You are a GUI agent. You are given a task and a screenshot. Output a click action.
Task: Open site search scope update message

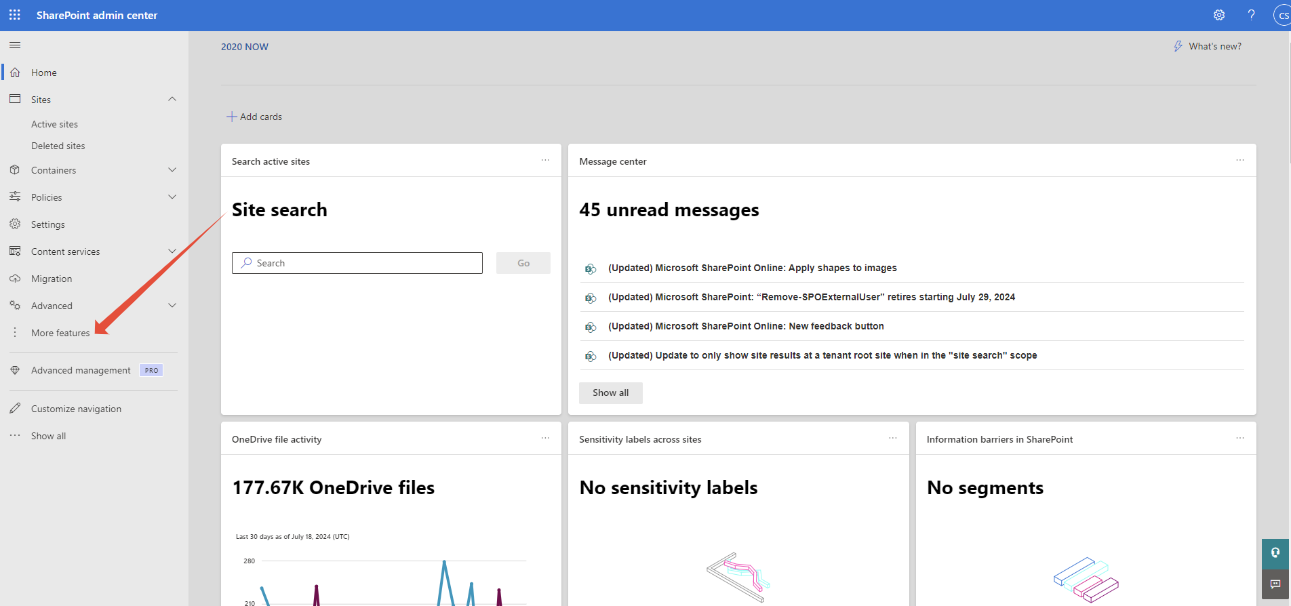pos(822,355)
